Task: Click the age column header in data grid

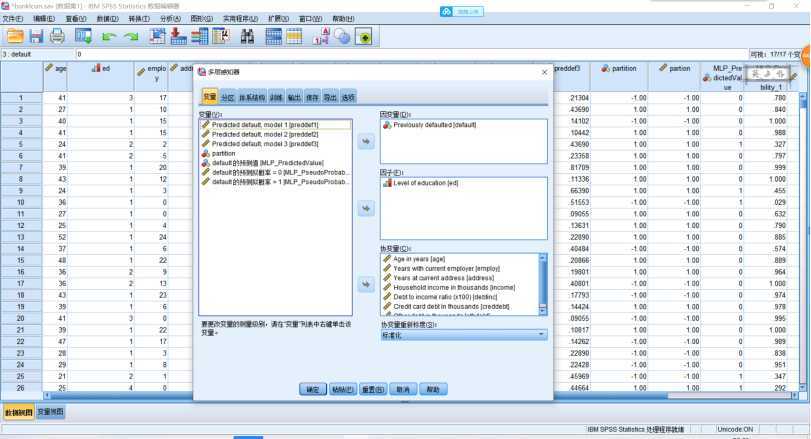Action: (x=55, y=77)
